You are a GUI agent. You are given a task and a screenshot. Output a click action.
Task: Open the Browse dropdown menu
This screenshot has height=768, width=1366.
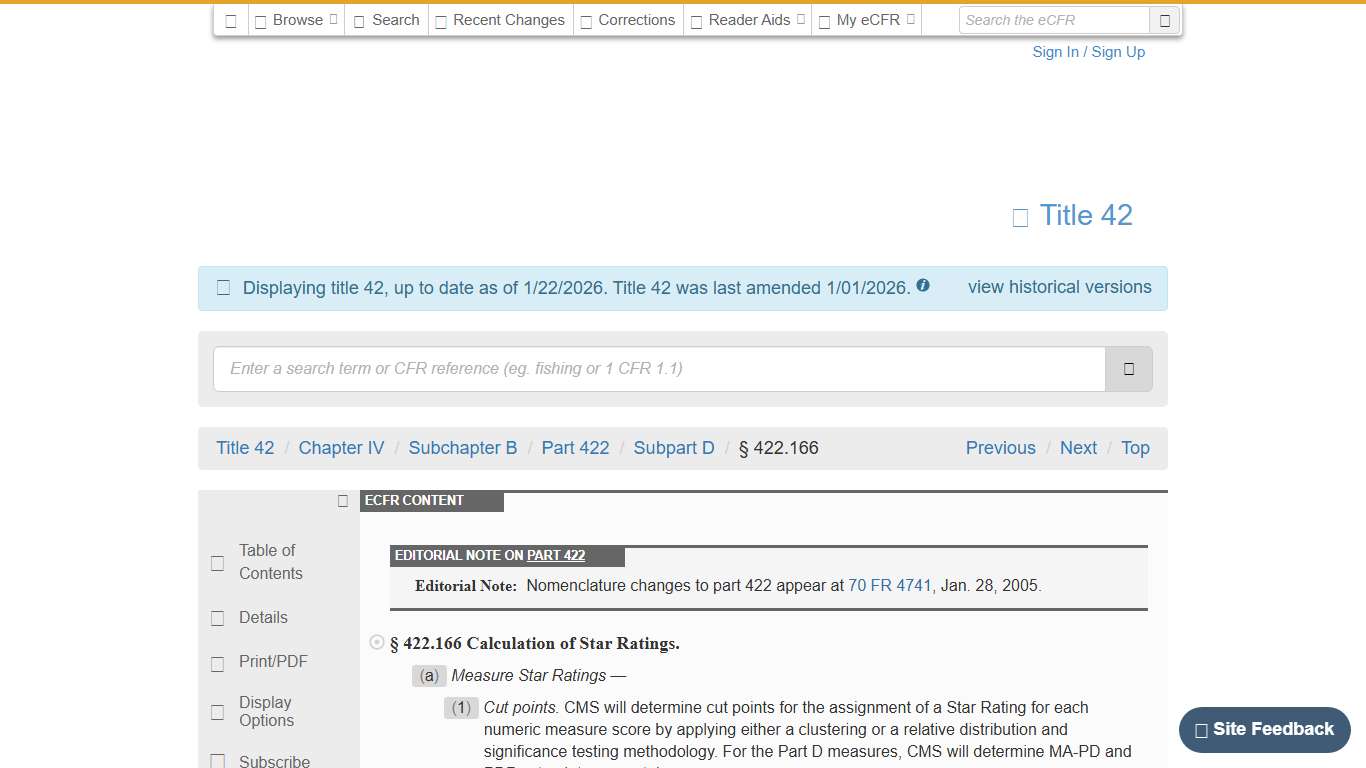pos(295,19)
